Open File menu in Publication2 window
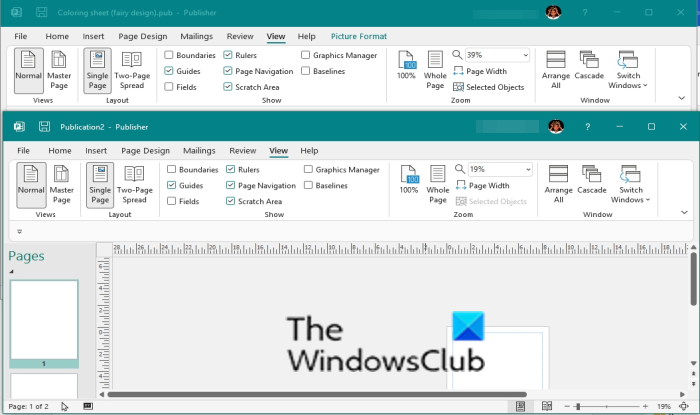Screen dimensions: 700x415 pos(23,151)
